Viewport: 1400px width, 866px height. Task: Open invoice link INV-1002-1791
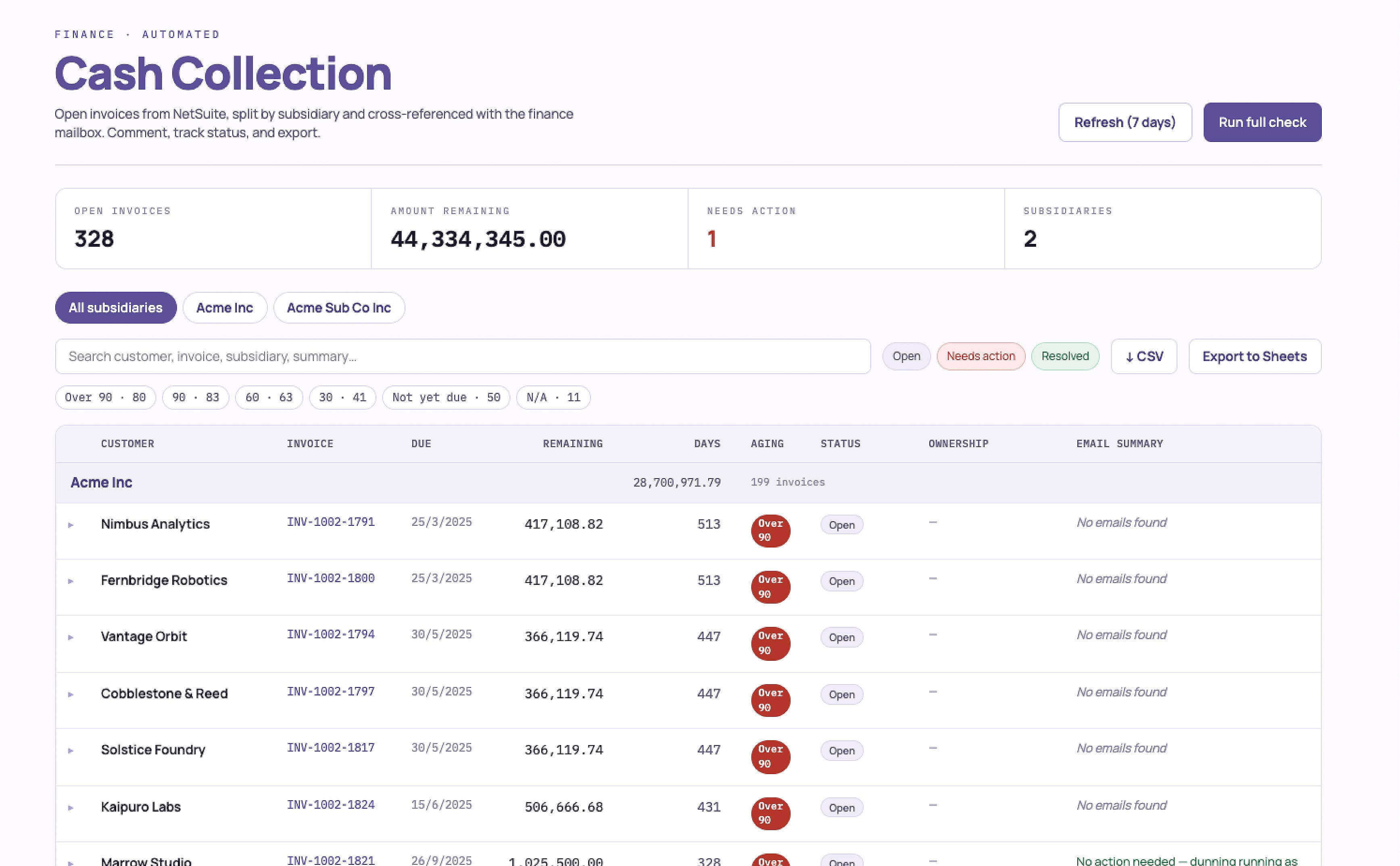point(330,522)
